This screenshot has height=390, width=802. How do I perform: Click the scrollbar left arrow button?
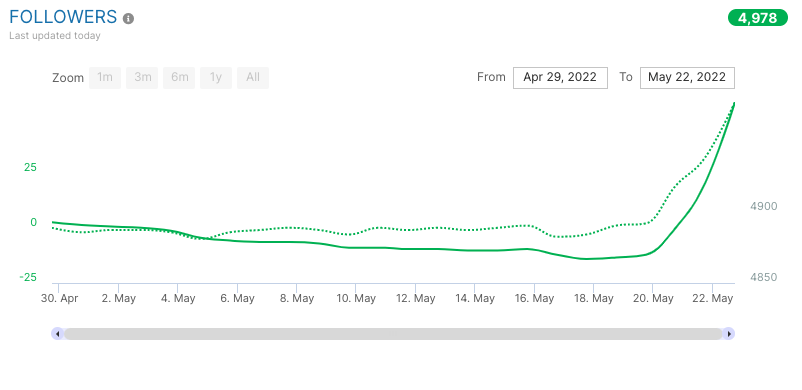point(57,334)
